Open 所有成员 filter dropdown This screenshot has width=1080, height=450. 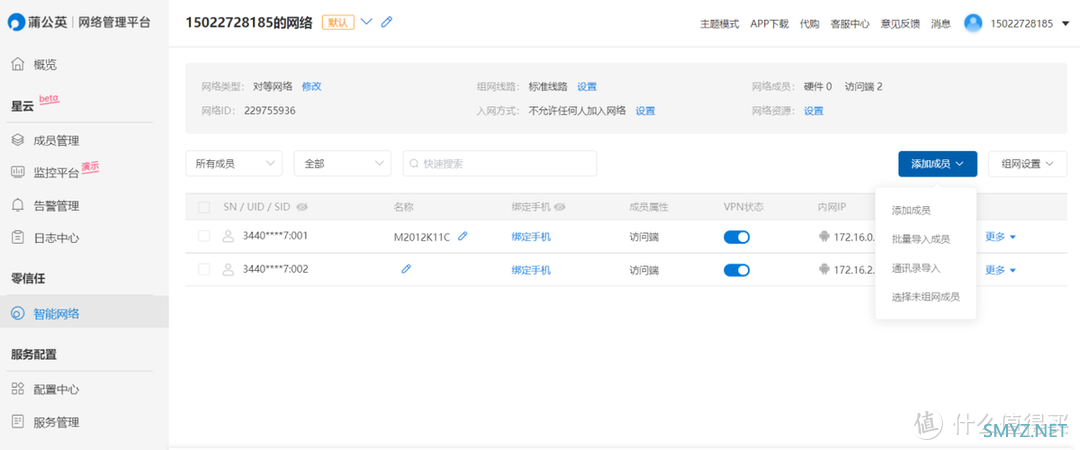point(234,164)
